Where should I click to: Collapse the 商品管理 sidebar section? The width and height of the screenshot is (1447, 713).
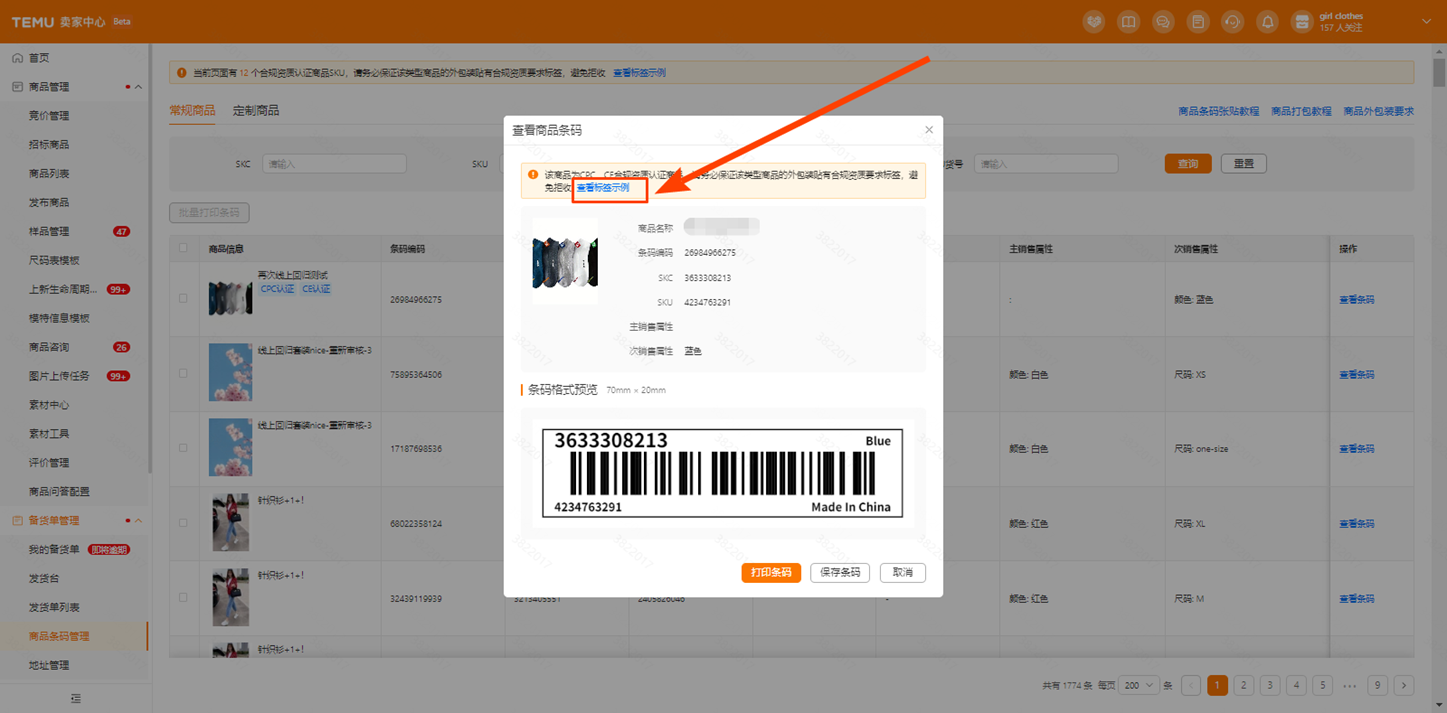pos(138,87)
